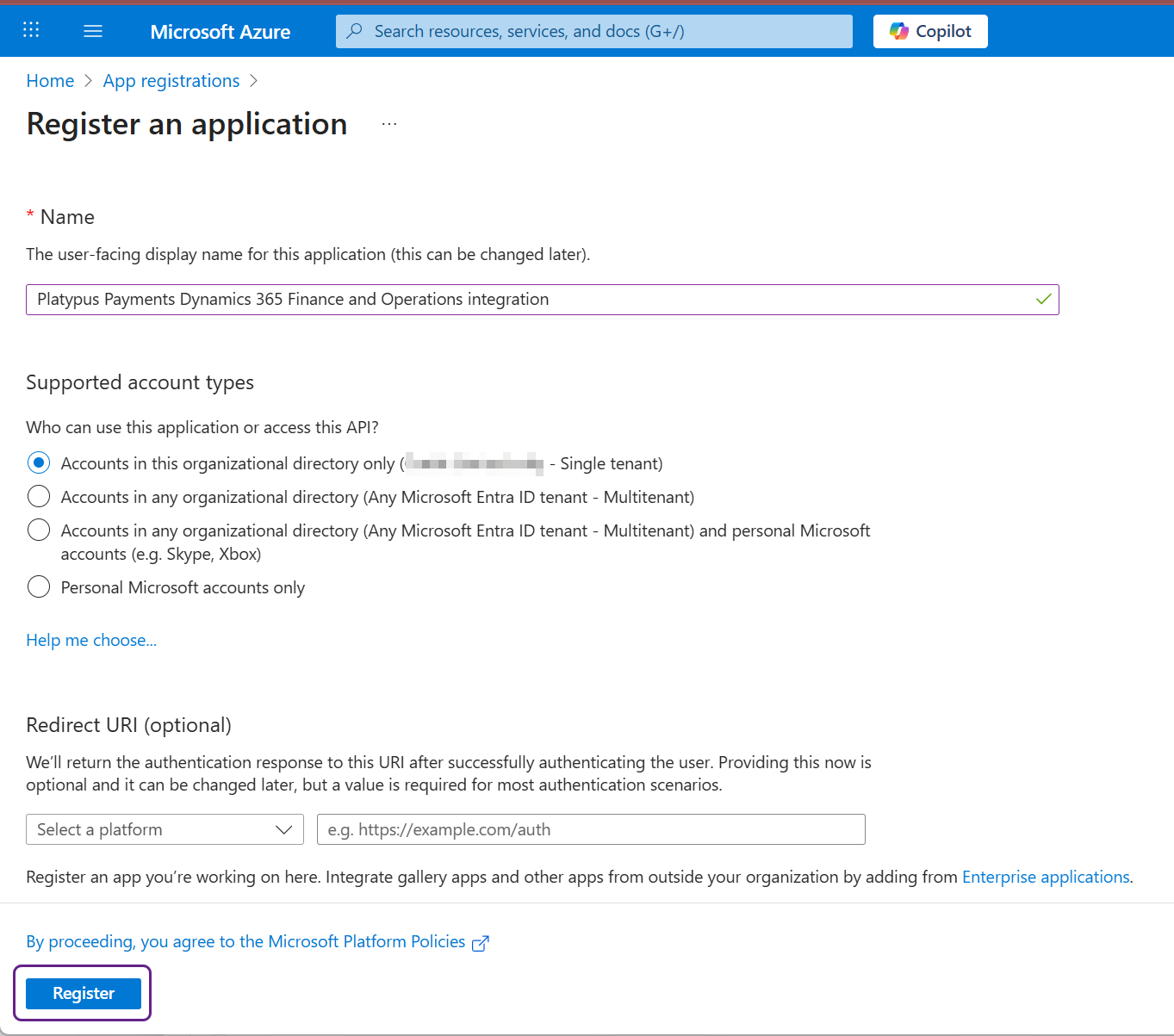1174x1036 pixels.
Task: Open the Help me choose link
Action: click(x=91, y=640)
